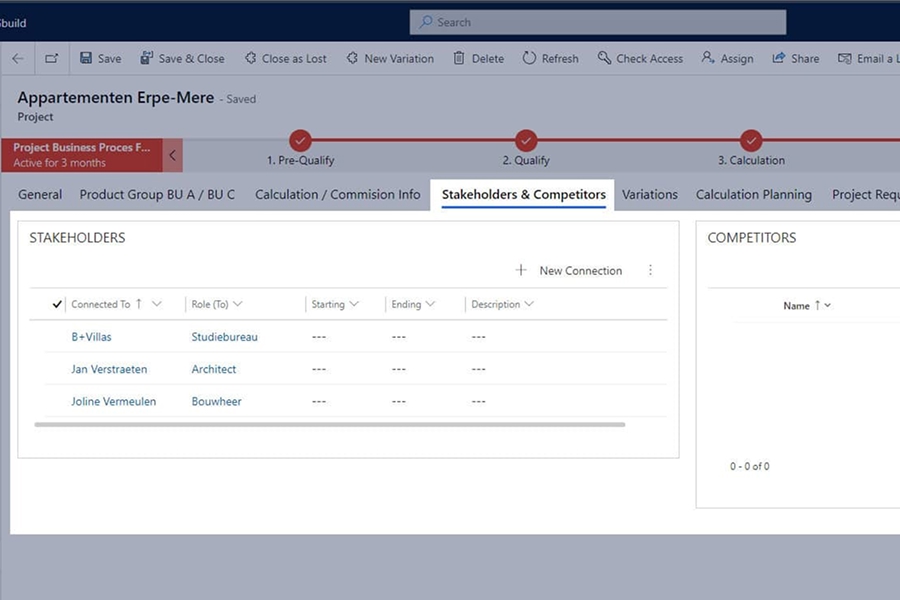Image resolution: width=900 pixels, height=600 pixels.
Task: Click in the Search box
Action: 597,22
